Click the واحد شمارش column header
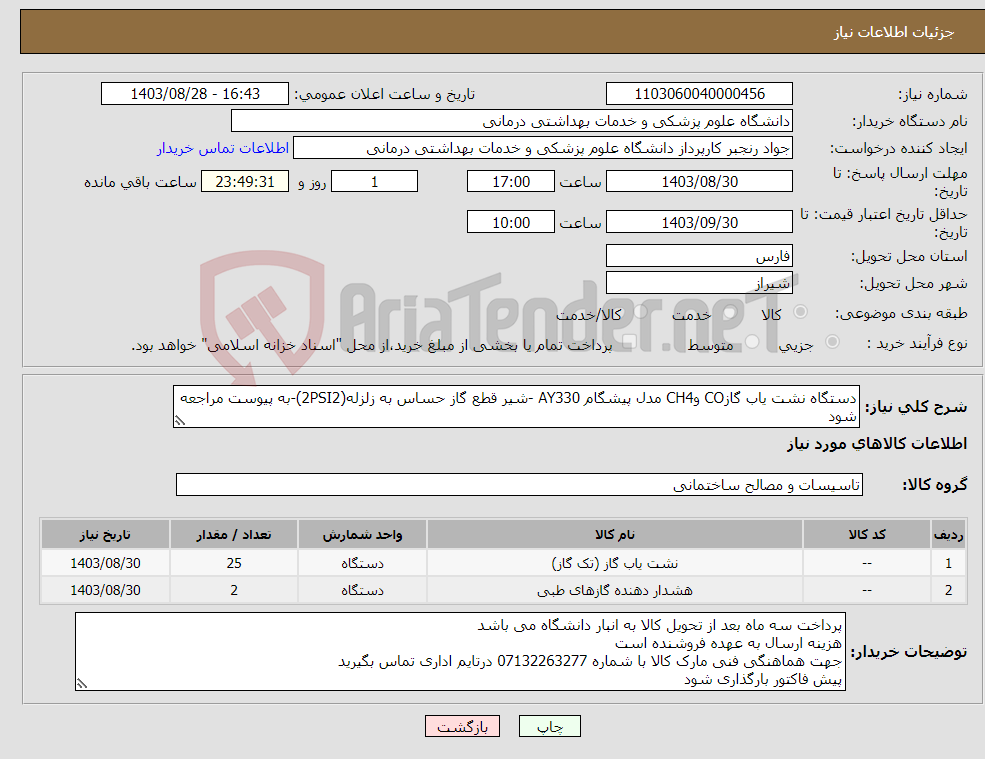The image size is (985, 759). 362,535
